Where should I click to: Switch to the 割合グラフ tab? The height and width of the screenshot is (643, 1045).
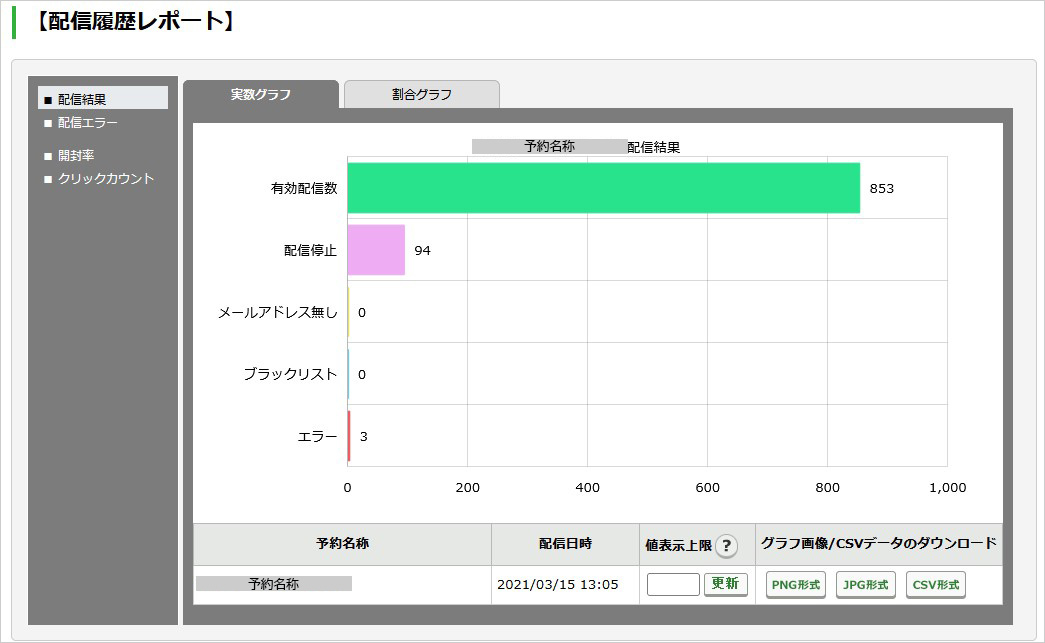point(421,95)
